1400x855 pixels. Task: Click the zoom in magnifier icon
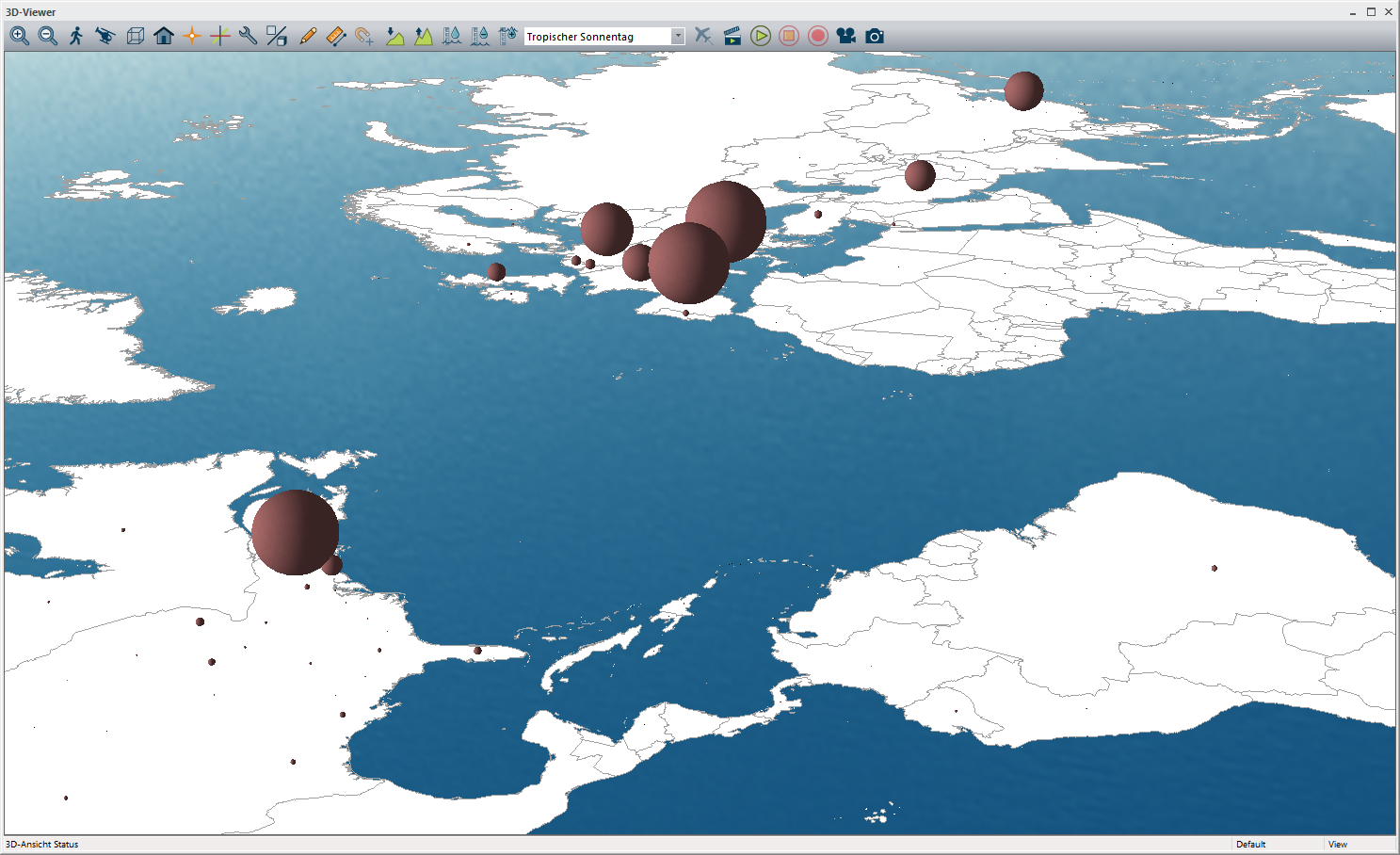click(x=19, y=36)
